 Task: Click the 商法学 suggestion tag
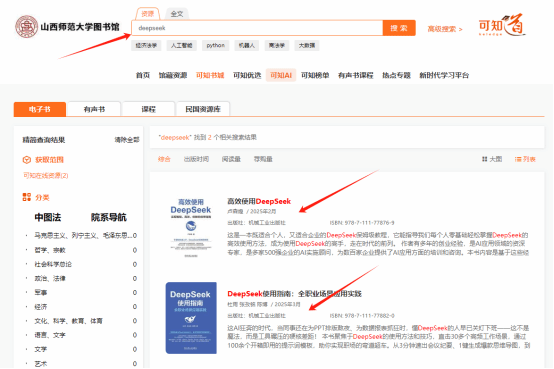[277, 45]
